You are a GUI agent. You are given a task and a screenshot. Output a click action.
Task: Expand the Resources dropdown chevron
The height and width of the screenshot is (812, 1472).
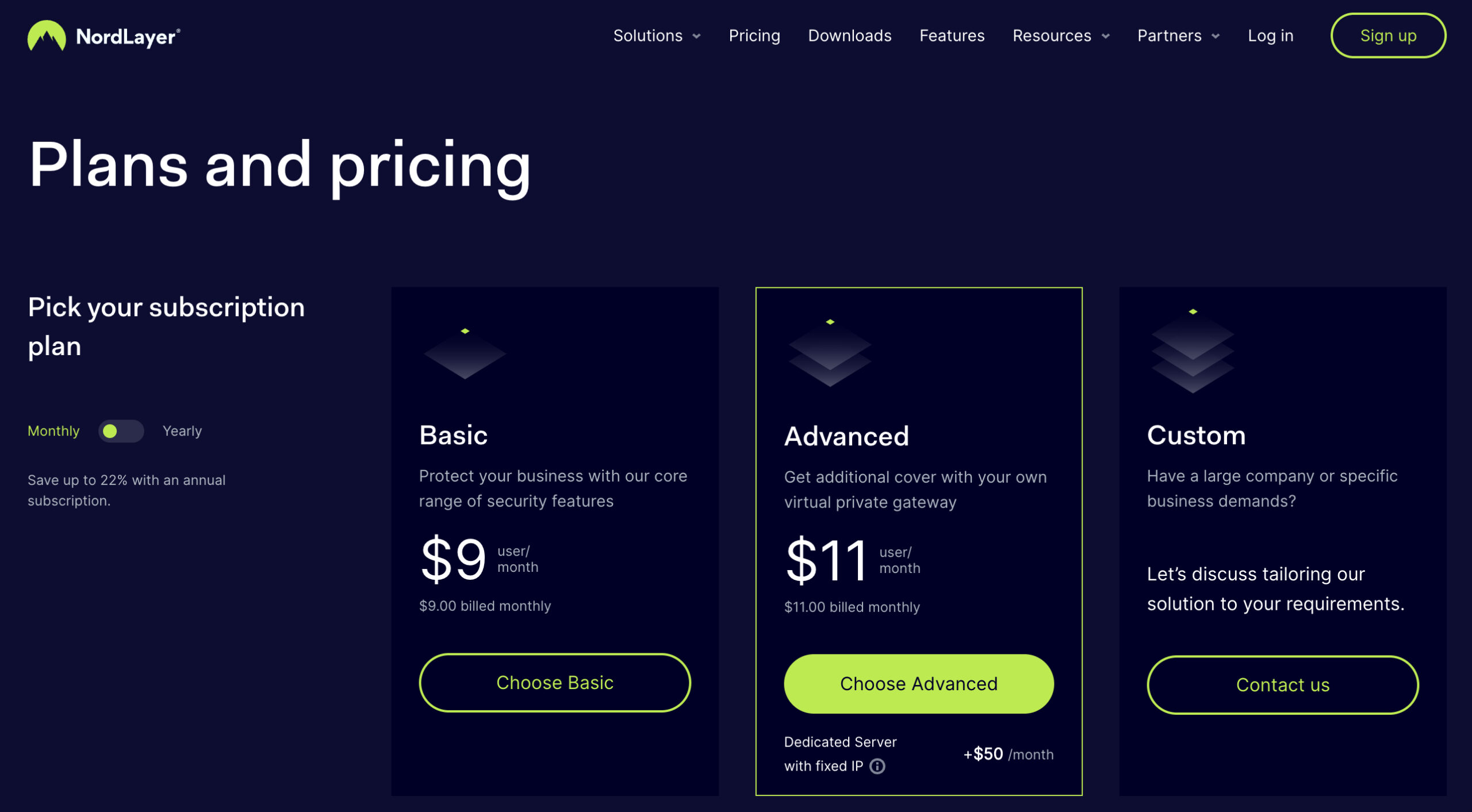(1105, 36)
